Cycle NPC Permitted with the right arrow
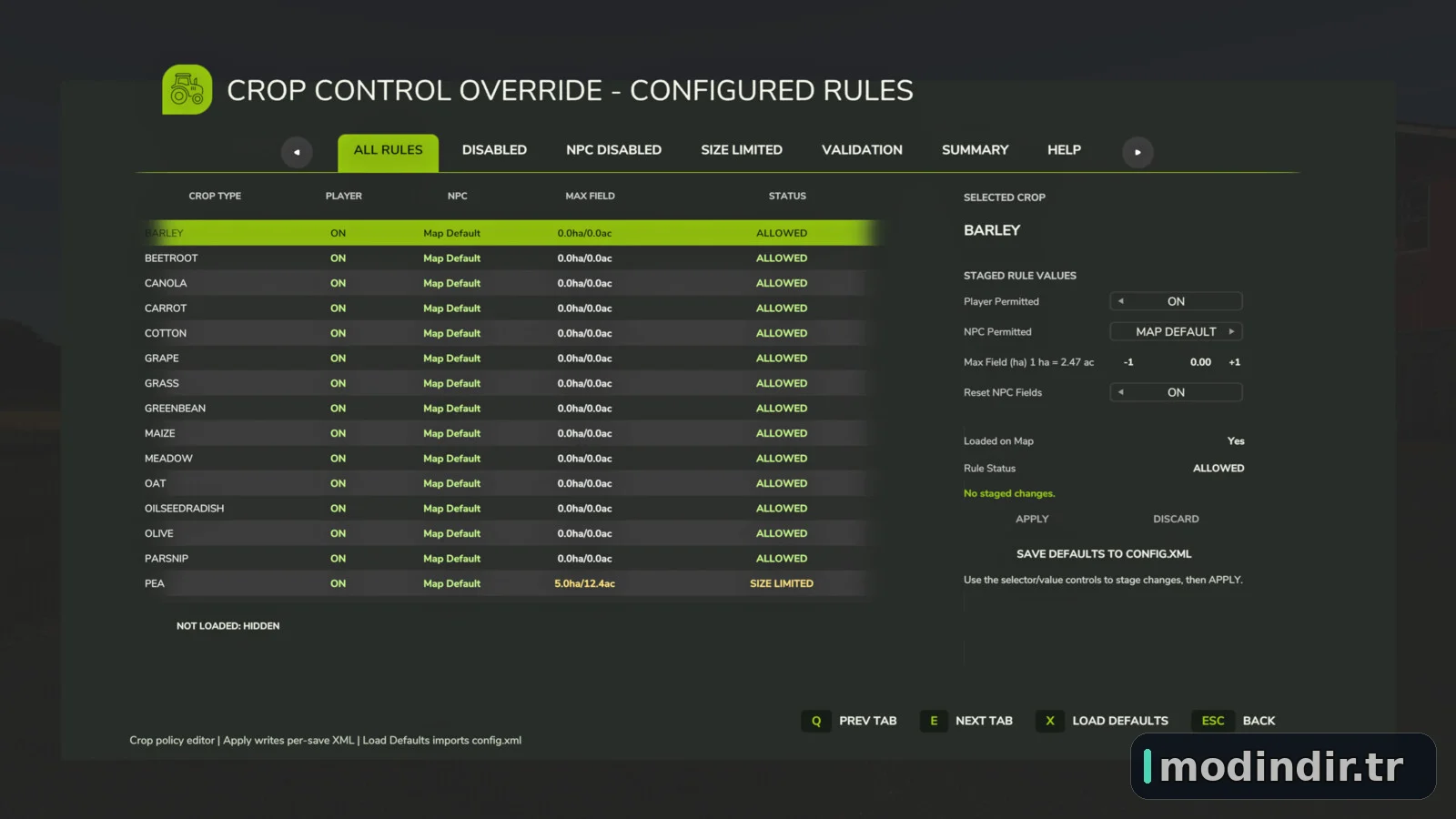This screenshot has height=819, width=1456. tap(1231, 331)
